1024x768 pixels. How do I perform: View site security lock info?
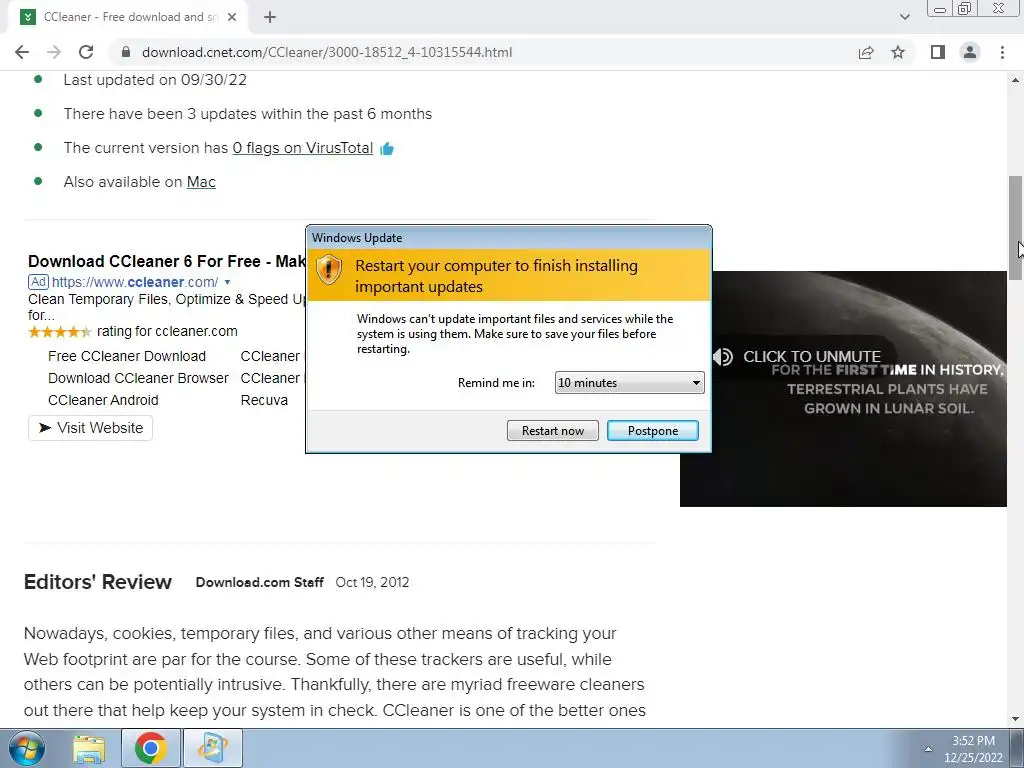[x=126, y=52]
